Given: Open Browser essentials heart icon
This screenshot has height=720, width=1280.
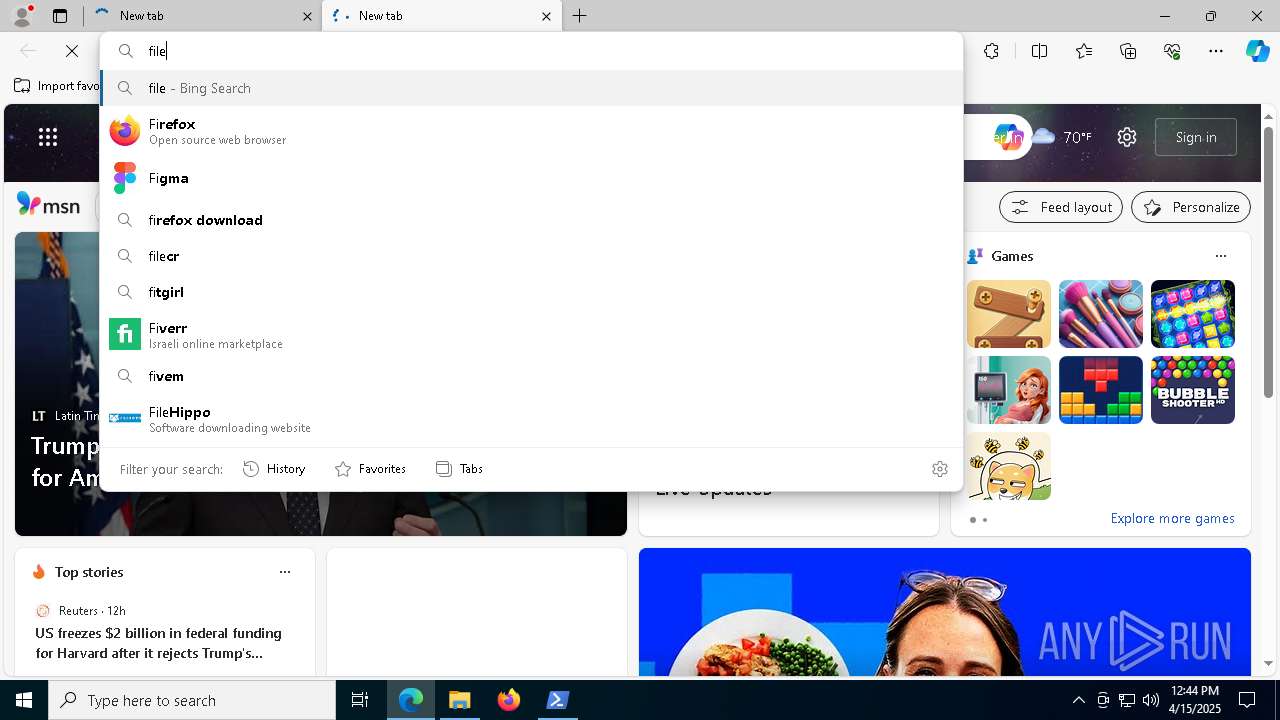Looking at the screenshot, I should click(1172, 51).
